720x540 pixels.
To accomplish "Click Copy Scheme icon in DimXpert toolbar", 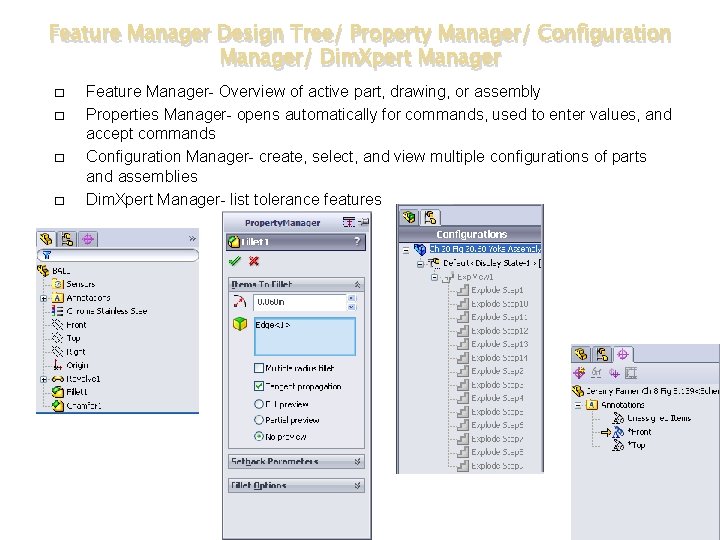I will coord(614,373).
